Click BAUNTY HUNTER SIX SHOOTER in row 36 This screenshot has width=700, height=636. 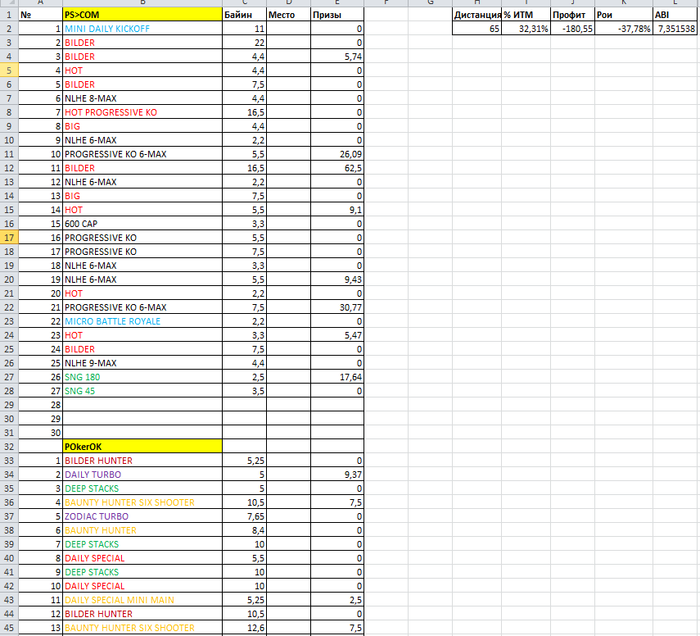pos(142,502)
